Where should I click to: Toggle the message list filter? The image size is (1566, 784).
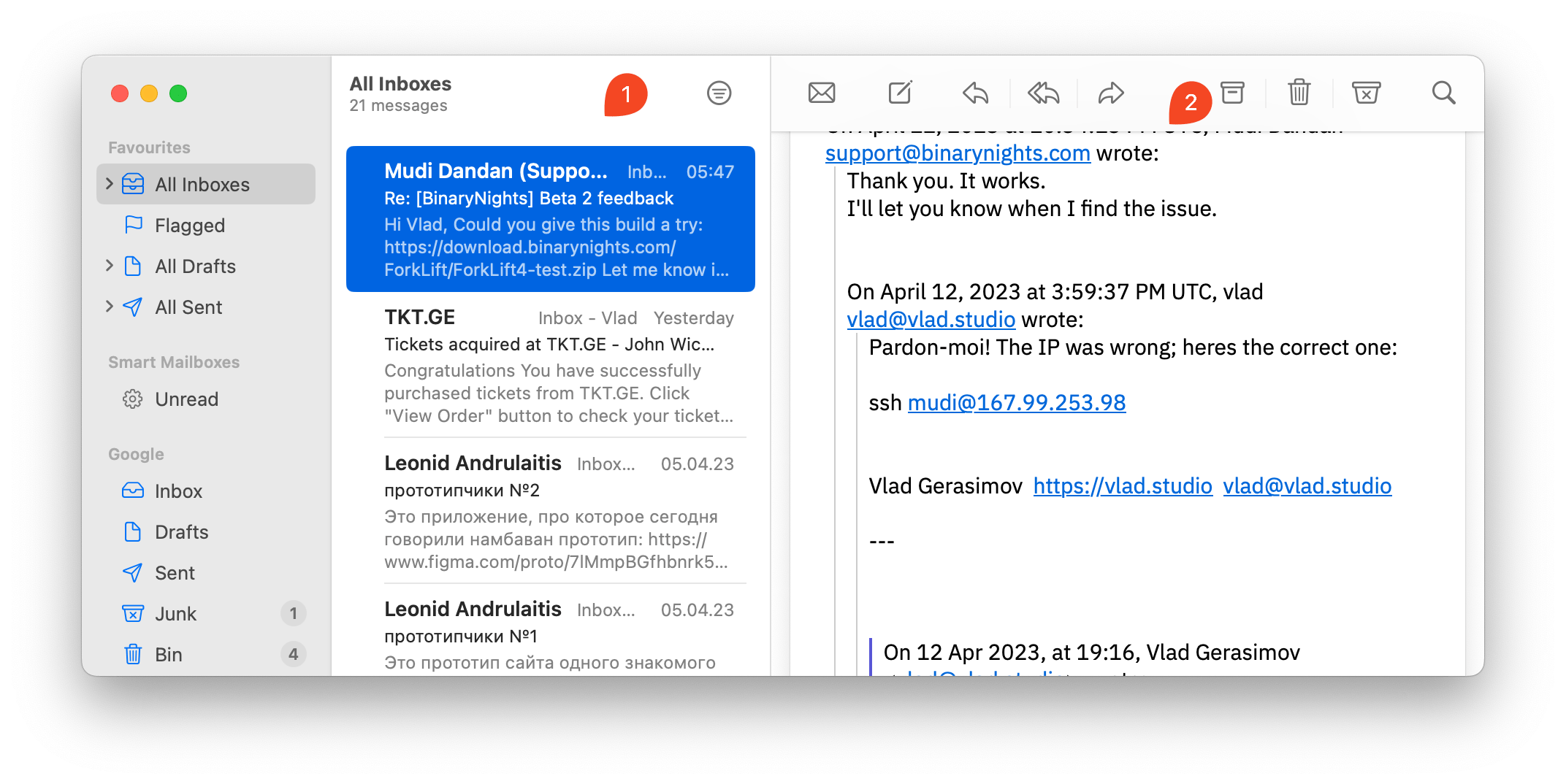coord(719,93)
